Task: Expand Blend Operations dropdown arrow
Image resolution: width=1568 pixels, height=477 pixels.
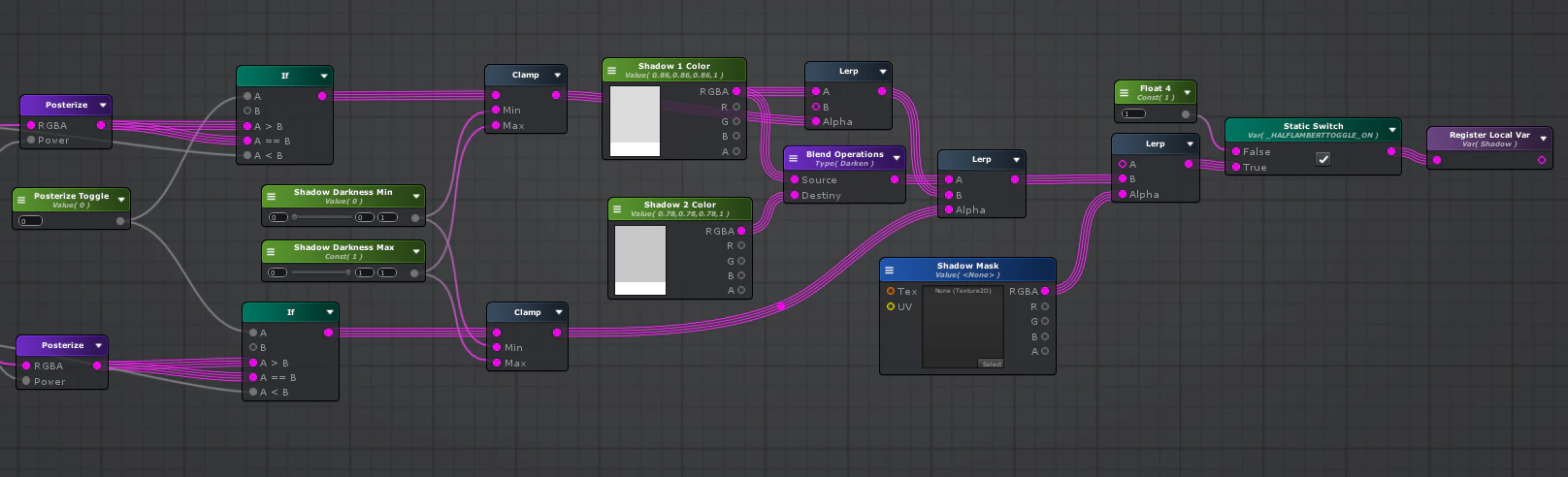Action: pyautogui.click(x=897, y=158)
